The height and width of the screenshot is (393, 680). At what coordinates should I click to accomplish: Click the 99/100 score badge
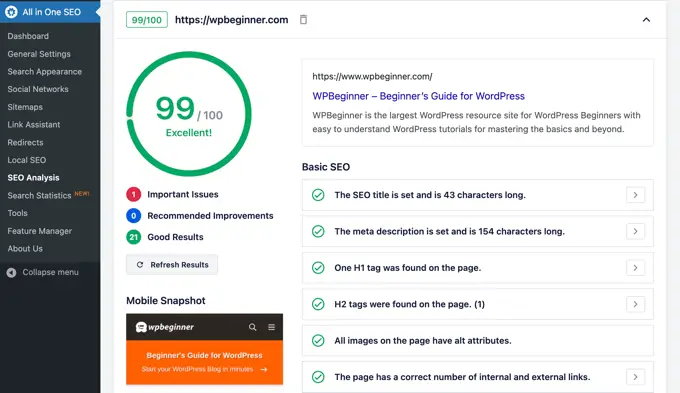147,20
